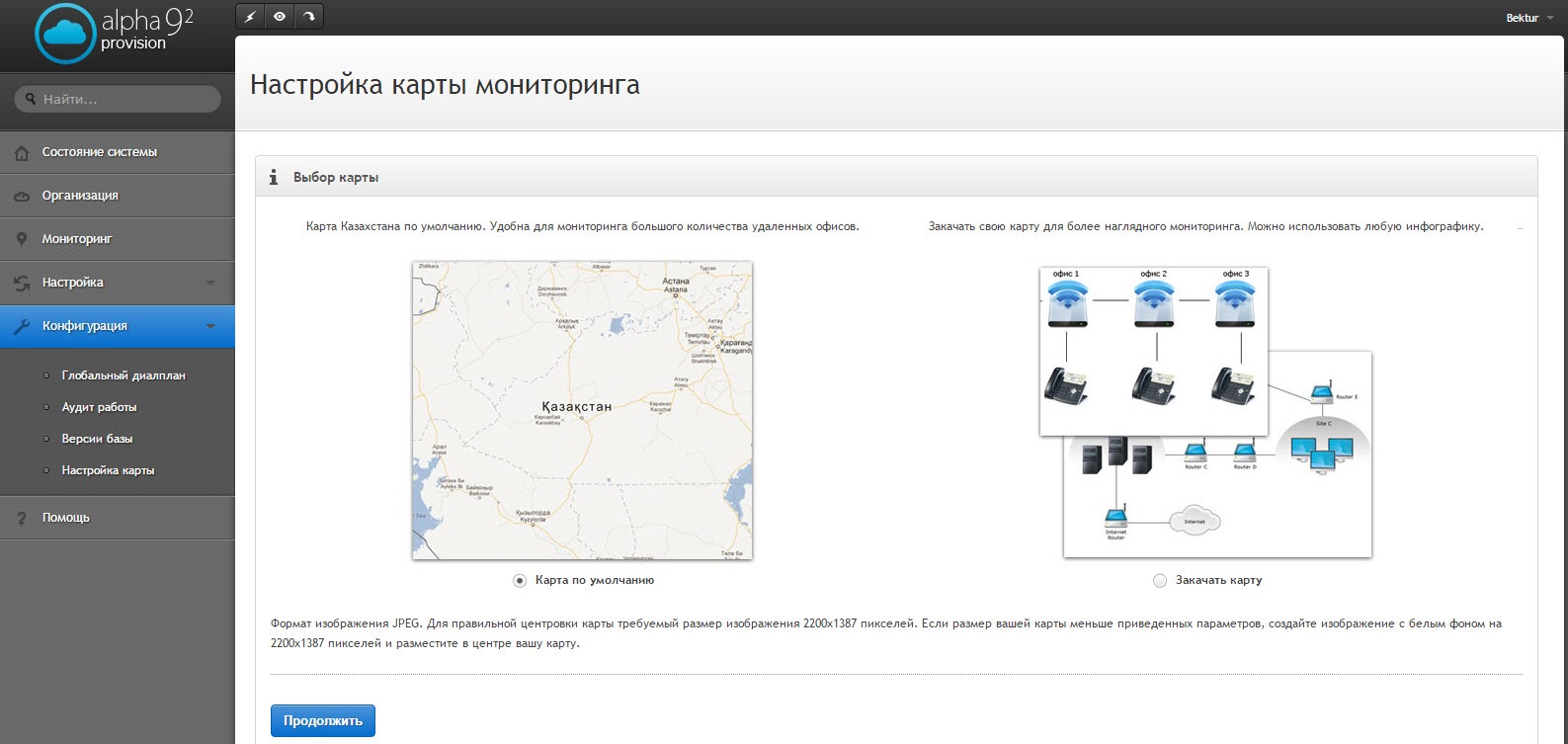This screenshot has height=744, width=1568.
Task: Open Помощь via its question mark icon
Action: coord(22,518)
